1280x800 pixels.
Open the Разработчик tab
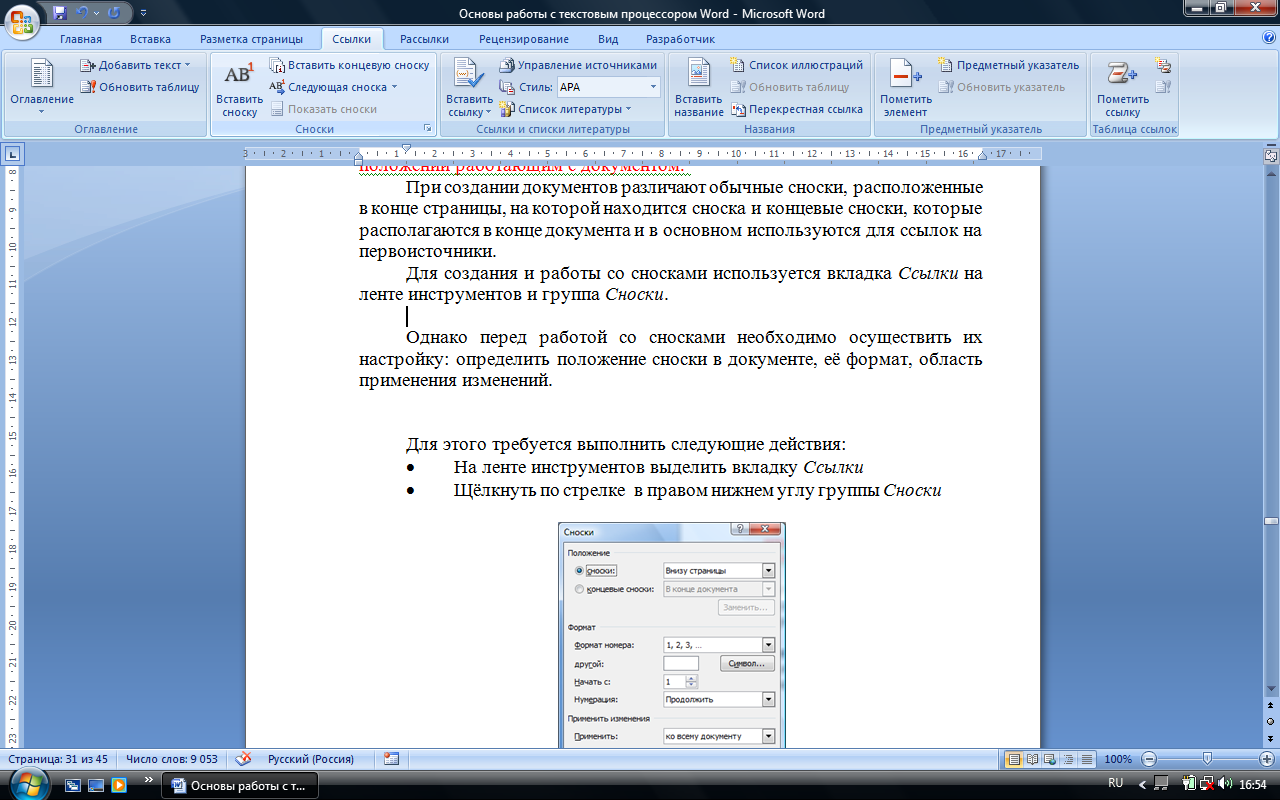click(680, 39)
